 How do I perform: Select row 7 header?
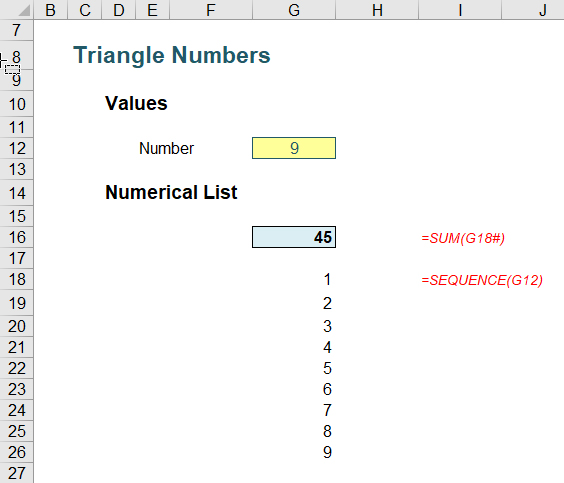click(x=17, y=30)
